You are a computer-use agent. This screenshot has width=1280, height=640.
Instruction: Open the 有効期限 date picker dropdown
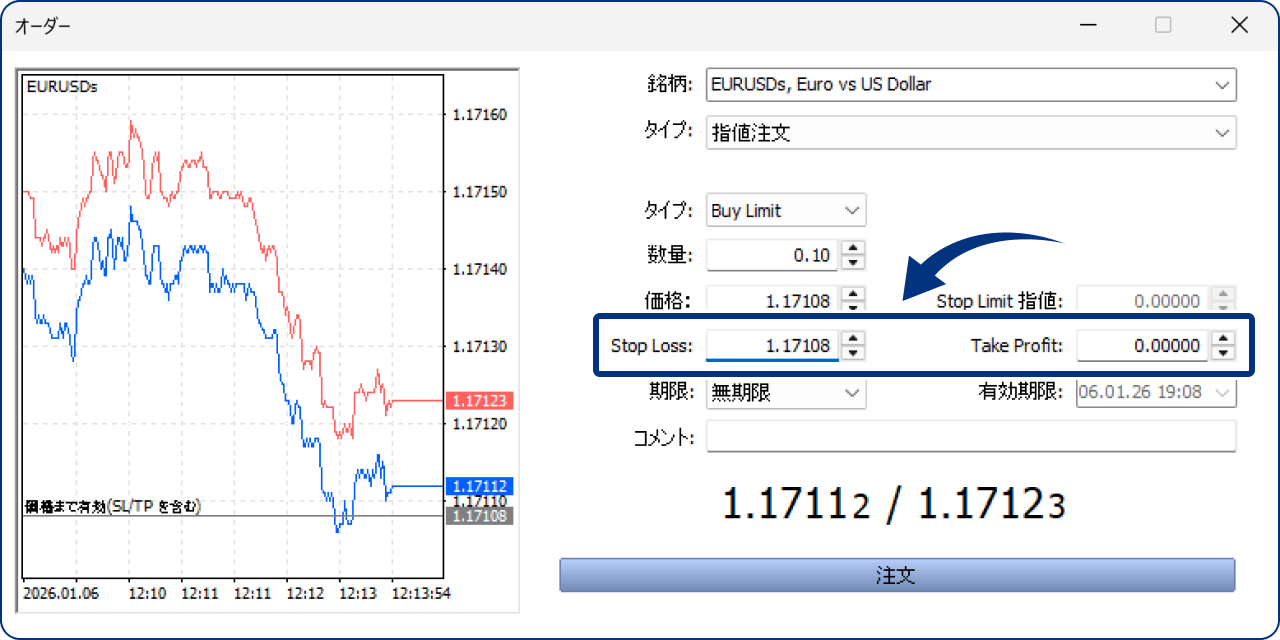pyautogui.click(x=1222, y=393)
